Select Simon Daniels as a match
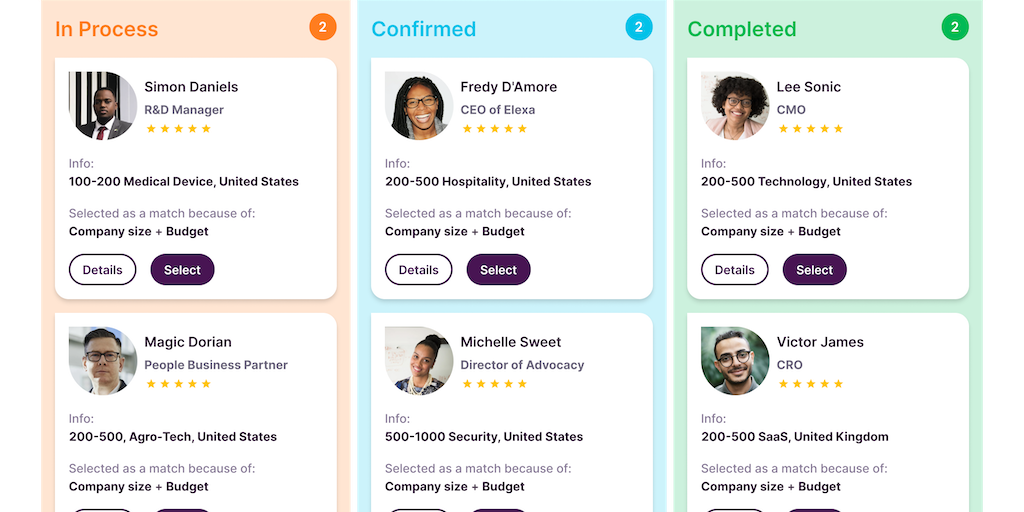Screen dimensions: 1024x512 182,270
